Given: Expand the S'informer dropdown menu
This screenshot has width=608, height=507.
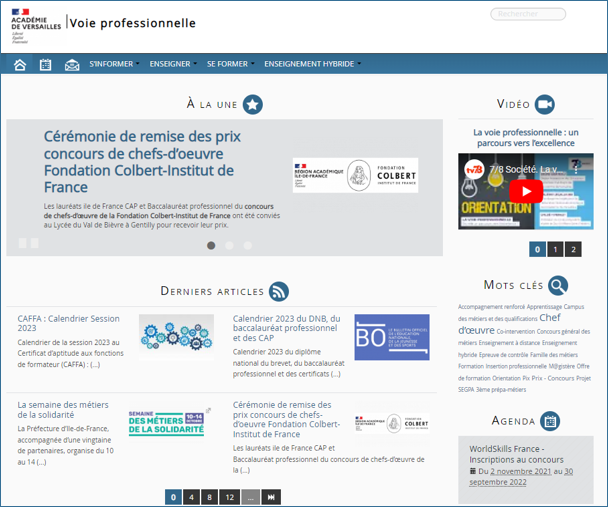Looking at the screenshot, I should coord(114,64).
